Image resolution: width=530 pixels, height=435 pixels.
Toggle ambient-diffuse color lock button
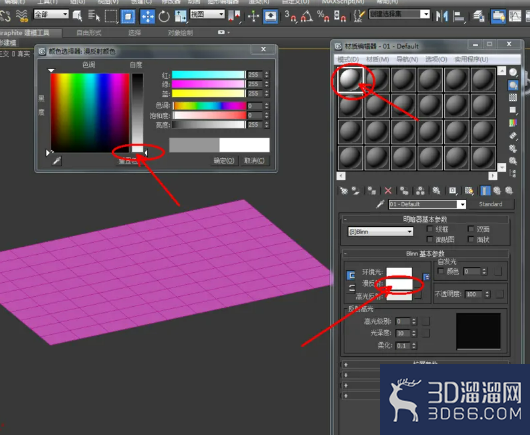click(351, 275)
